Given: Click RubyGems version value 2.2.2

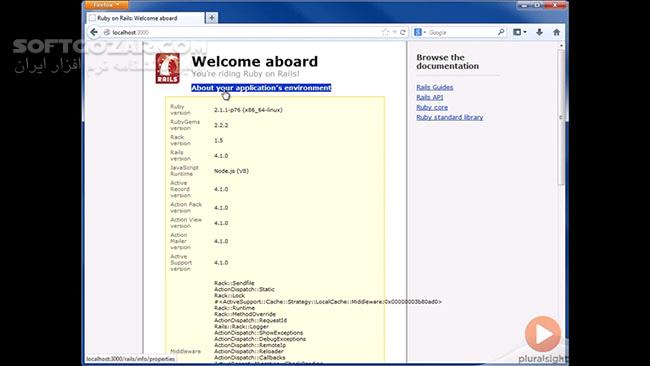Looking at the screenshot, I should (x=221, y=125).
